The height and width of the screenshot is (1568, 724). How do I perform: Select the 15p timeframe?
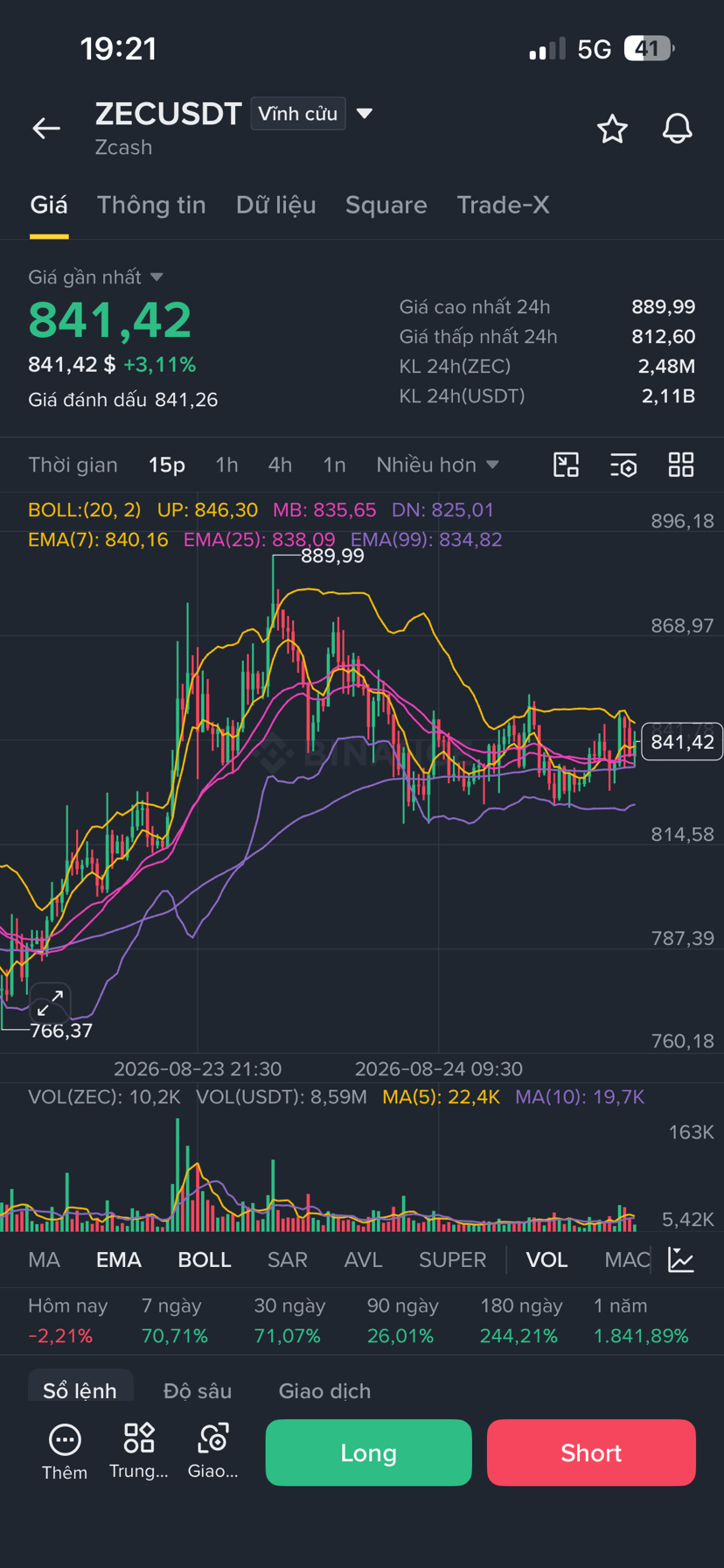tap(167, 465)
